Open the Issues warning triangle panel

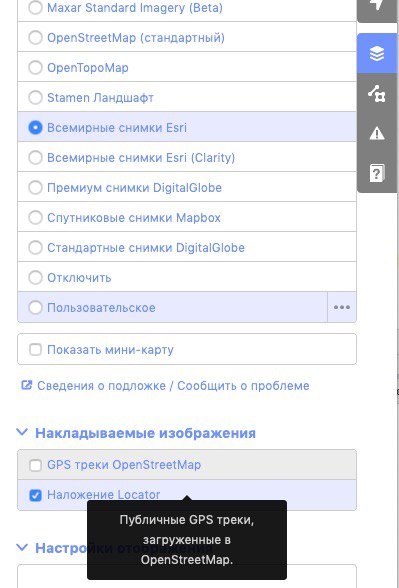tap(377, 133)
